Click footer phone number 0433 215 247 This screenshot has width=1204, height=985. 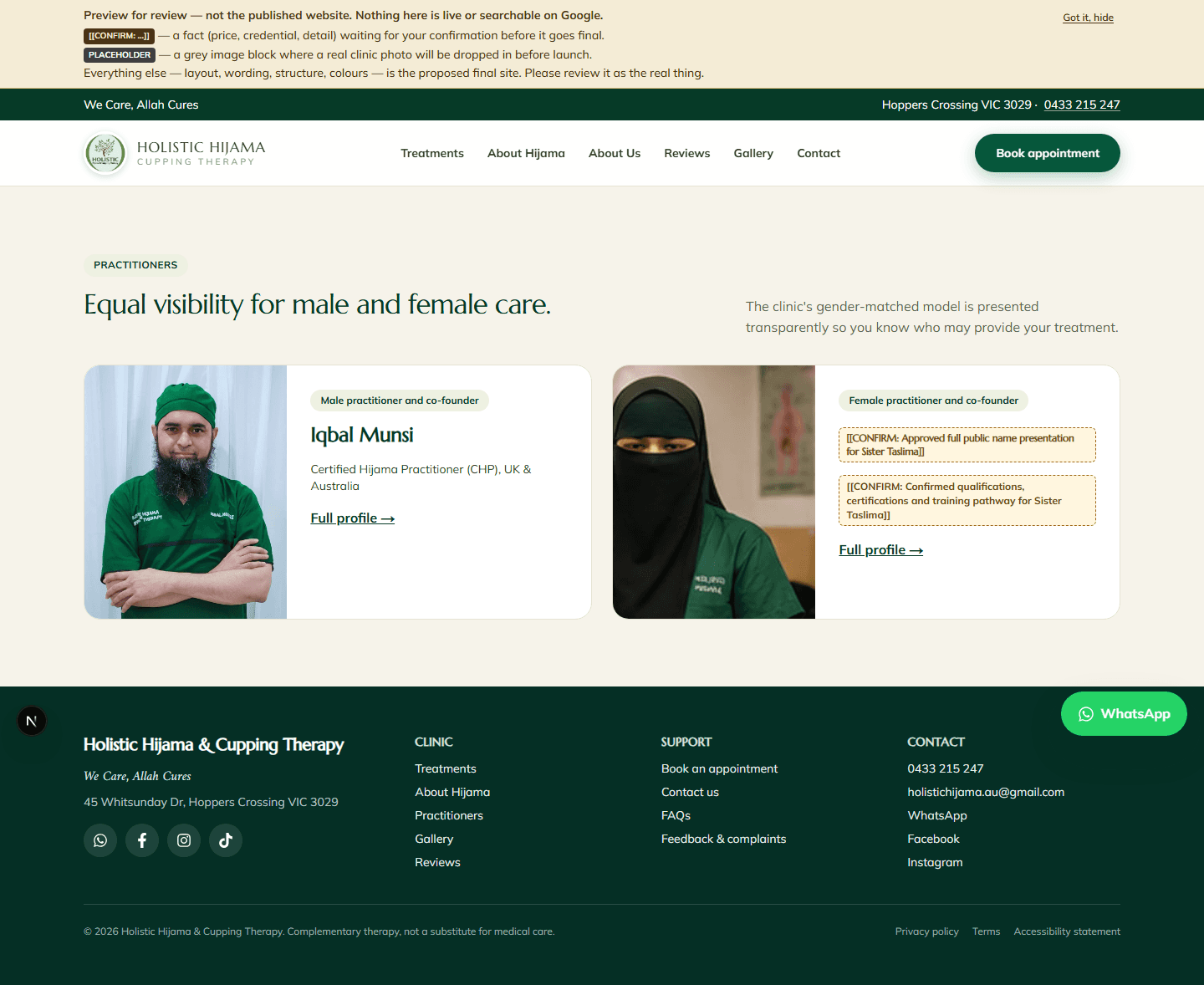(x=946, y=768)
